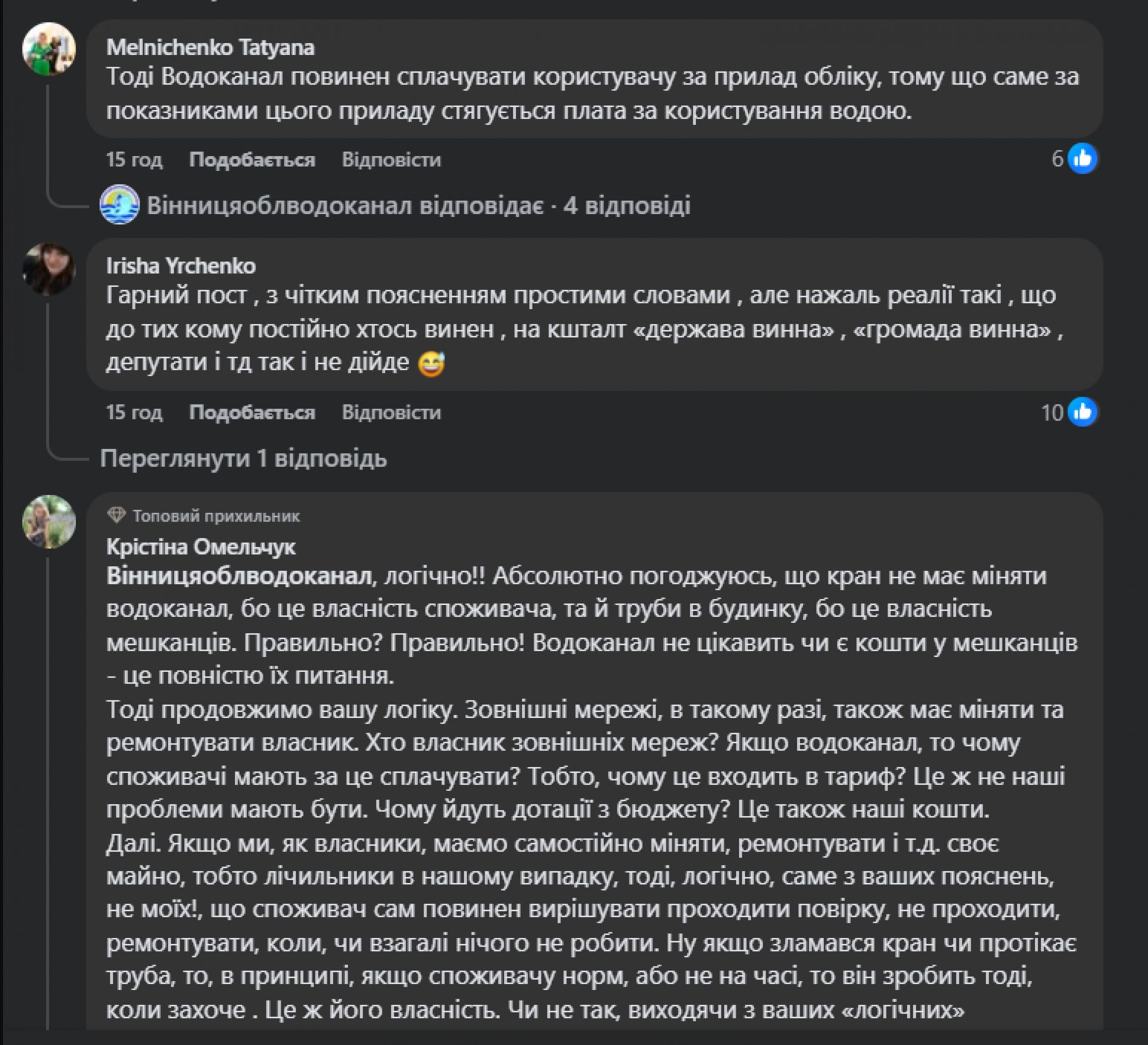Click the Топовий прихильник badge label
The width and height of the screenshot is (1148, 1045).
[216, 516]
